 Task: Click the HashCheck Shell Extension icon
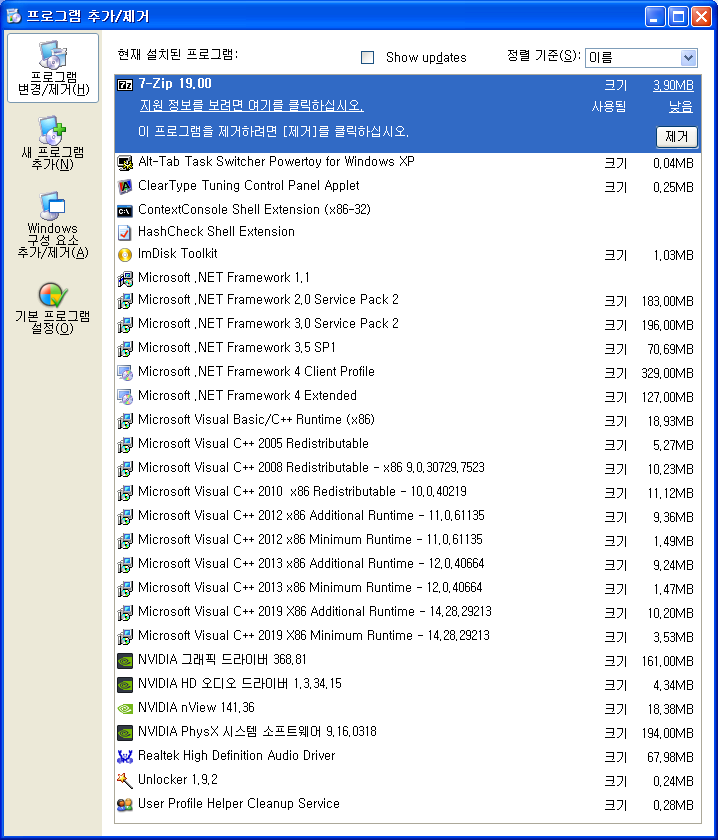point(125,232)
